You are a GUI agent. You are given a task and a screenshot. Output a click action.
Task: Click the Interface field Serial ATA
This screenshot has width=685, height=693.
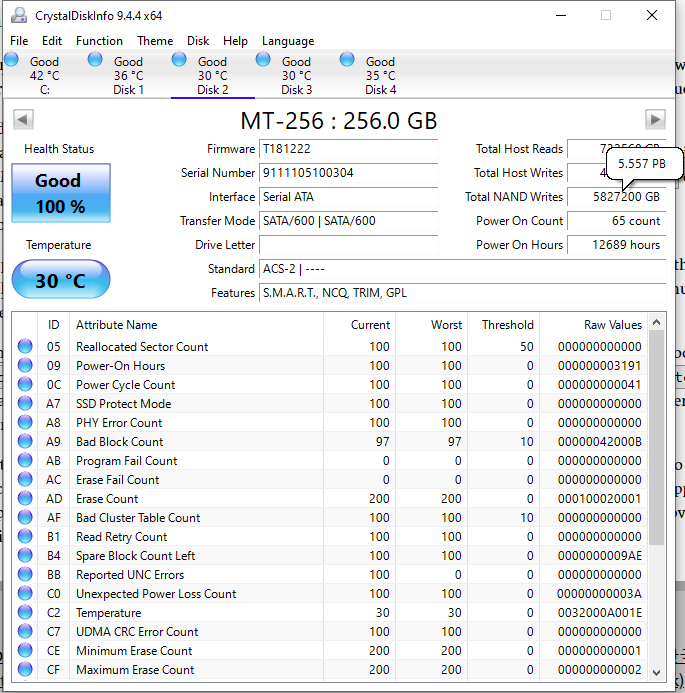(348, 197)
